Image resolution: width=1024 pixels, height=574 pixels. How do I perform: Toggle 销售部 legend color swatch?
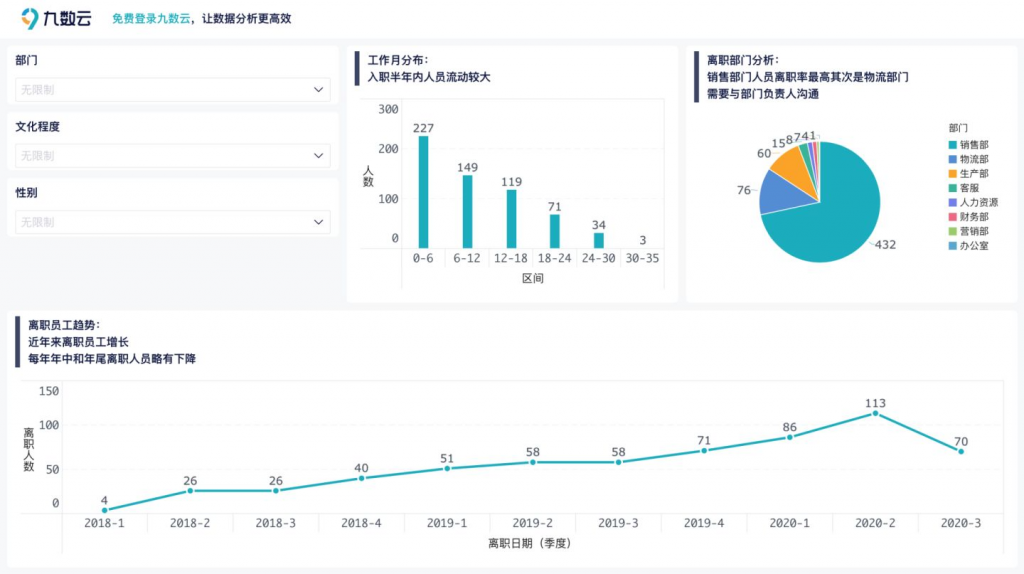pyautogui.click(x=952, y=145)
